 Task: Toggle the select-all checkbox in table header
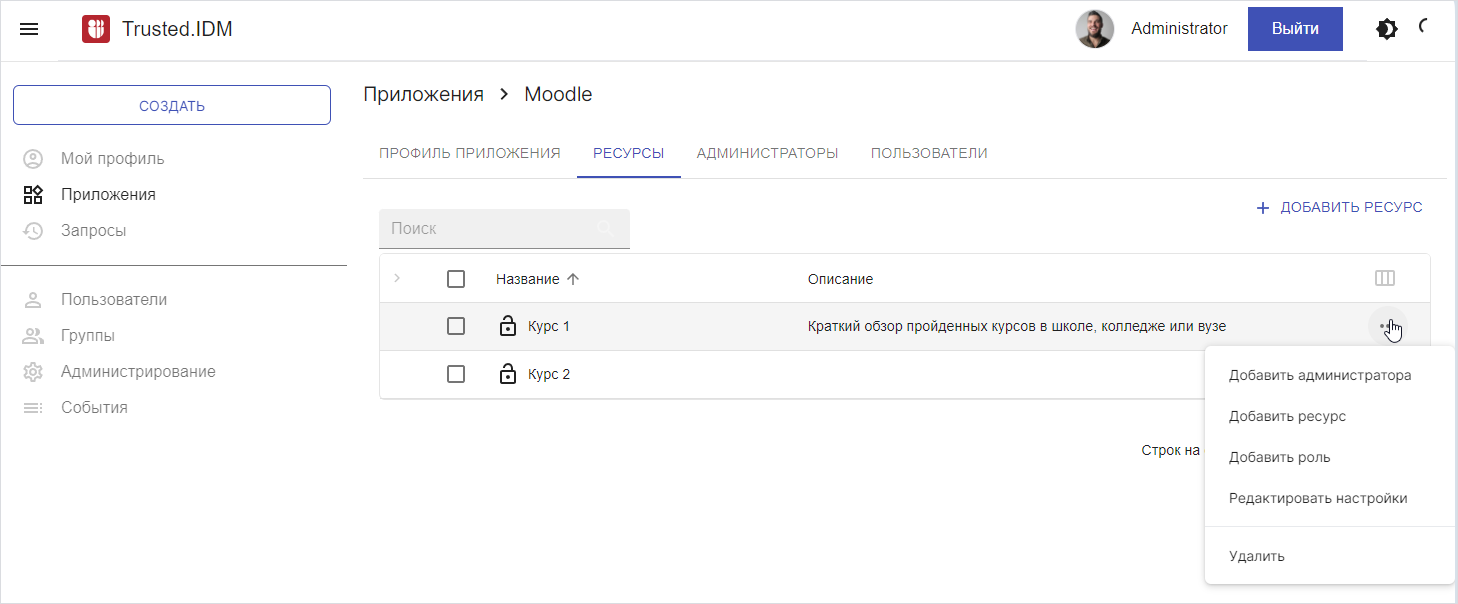(x=456, y=279)
